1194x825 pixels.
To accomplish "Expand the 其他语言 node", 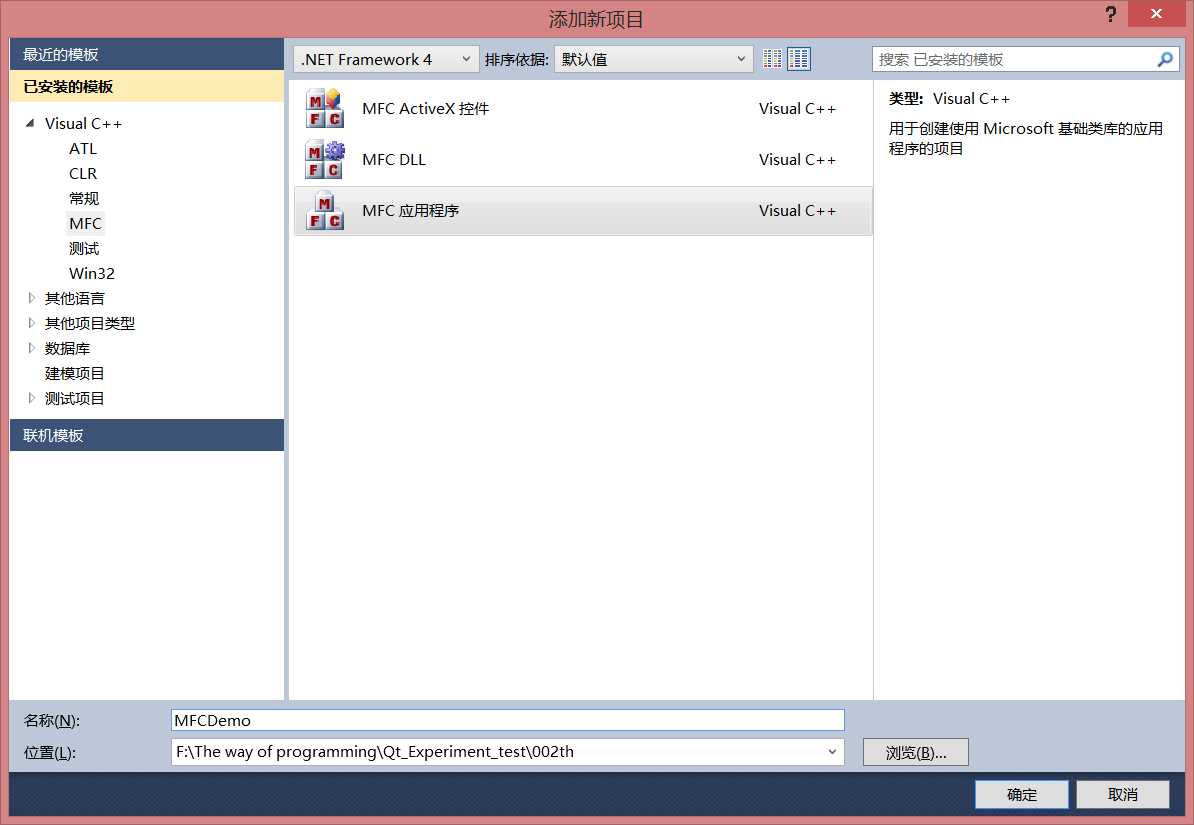I will coord(31,298).
